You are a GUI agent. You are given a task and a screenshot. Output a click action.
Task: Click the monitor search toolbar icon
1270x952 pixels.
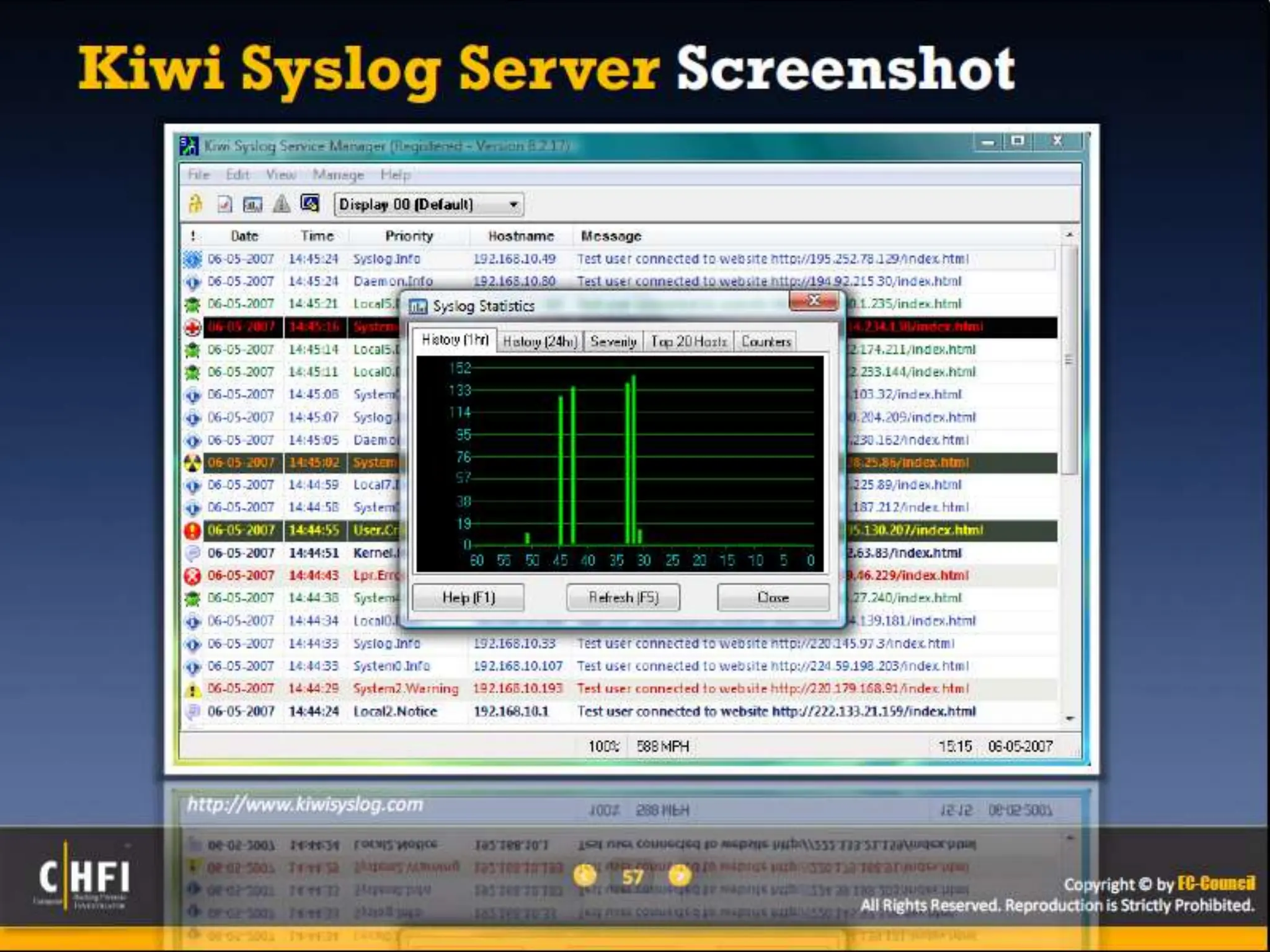pos(309,203)
